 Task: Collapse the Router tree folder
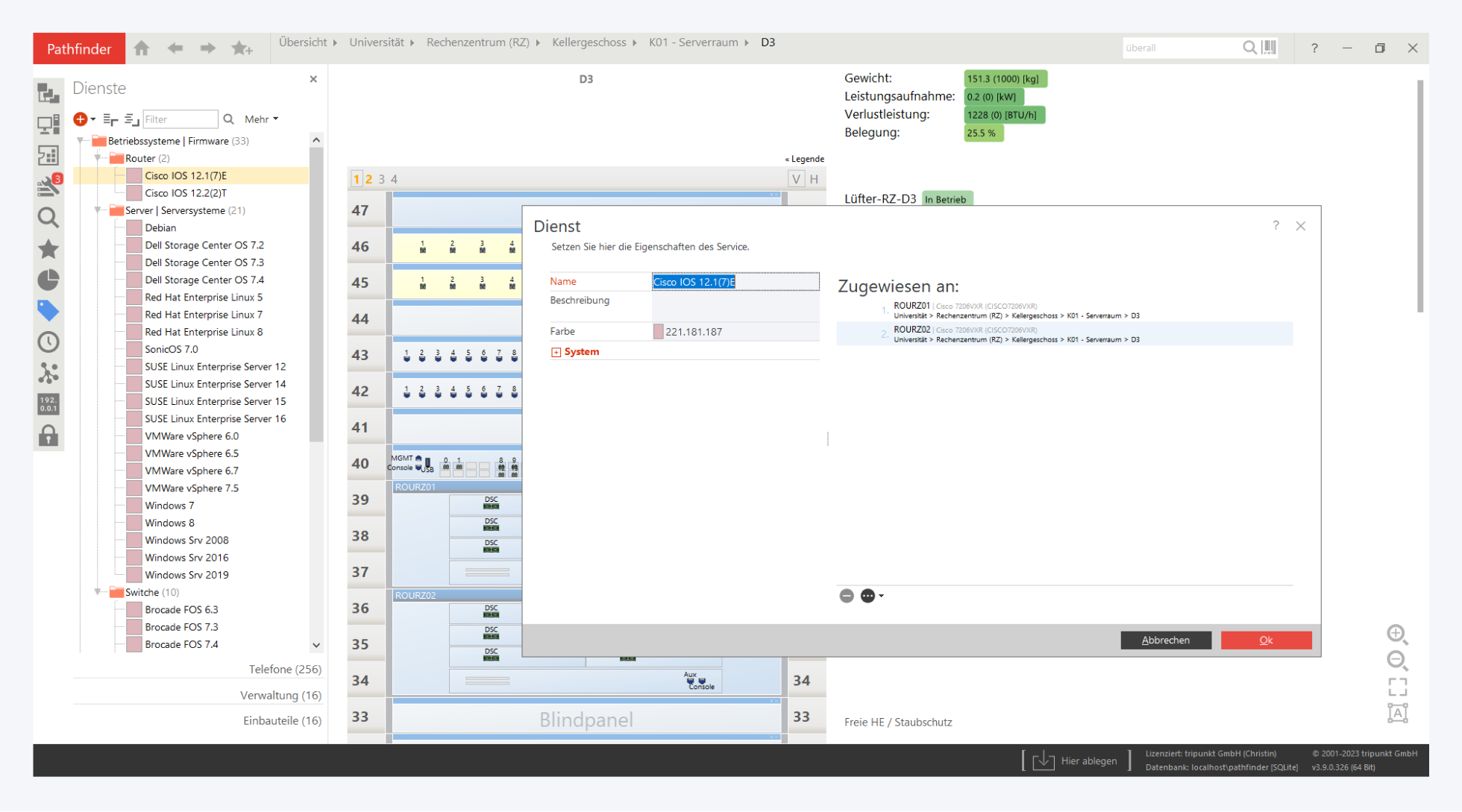click(x=98, y=158)
